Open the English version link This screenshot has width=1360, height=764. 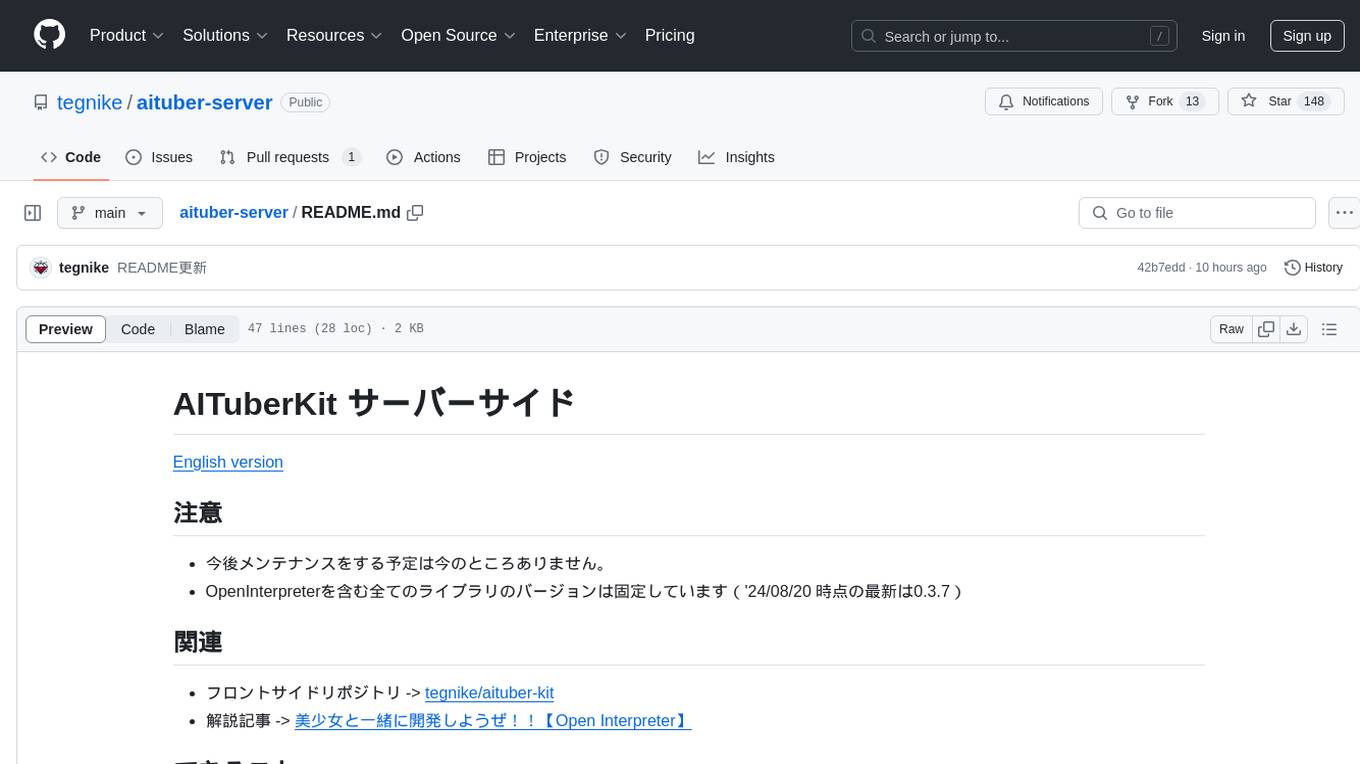tap(228, 462)
